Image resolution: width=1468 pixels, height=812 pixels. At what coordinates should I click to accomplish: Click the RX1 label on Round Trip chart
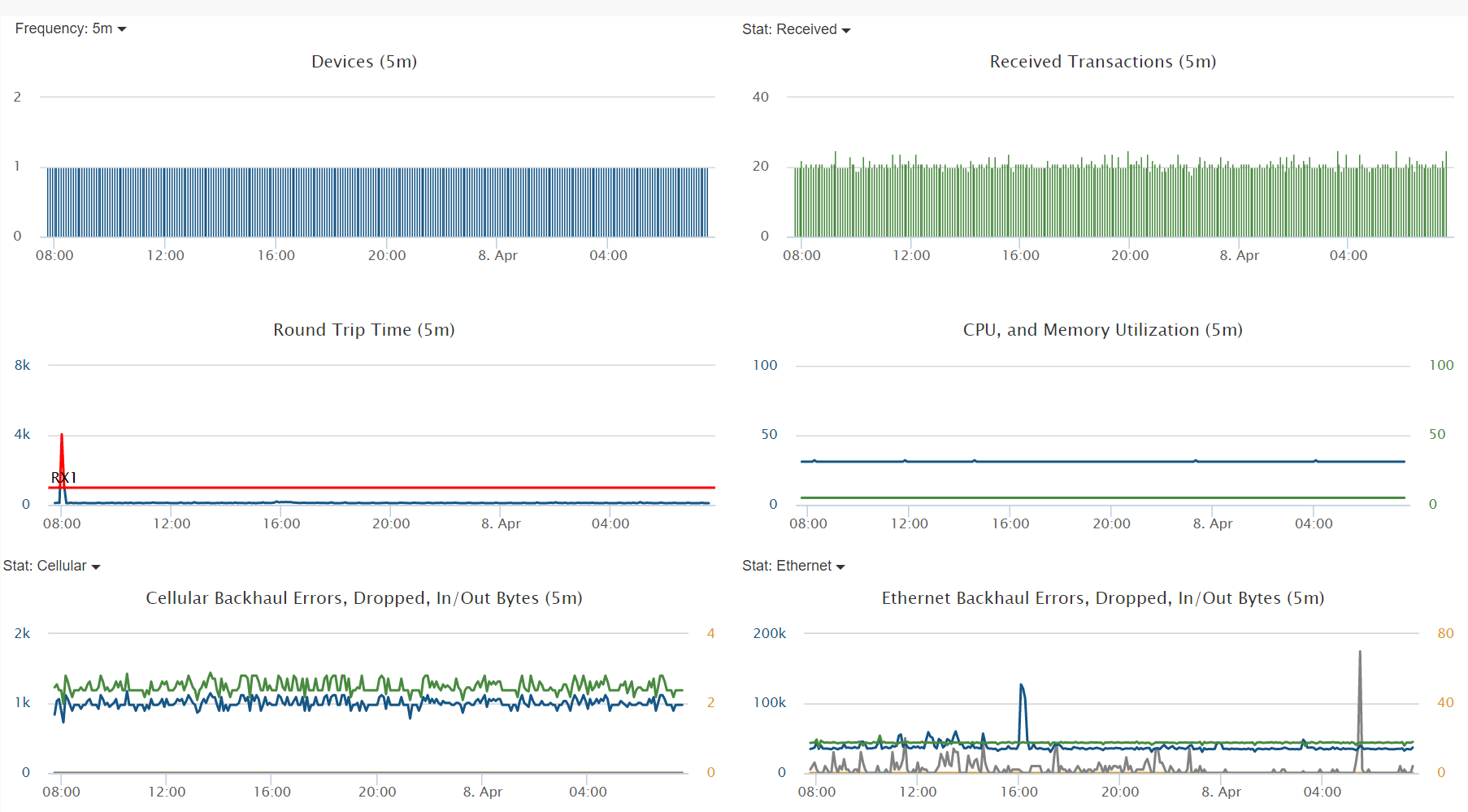(63, 477)
